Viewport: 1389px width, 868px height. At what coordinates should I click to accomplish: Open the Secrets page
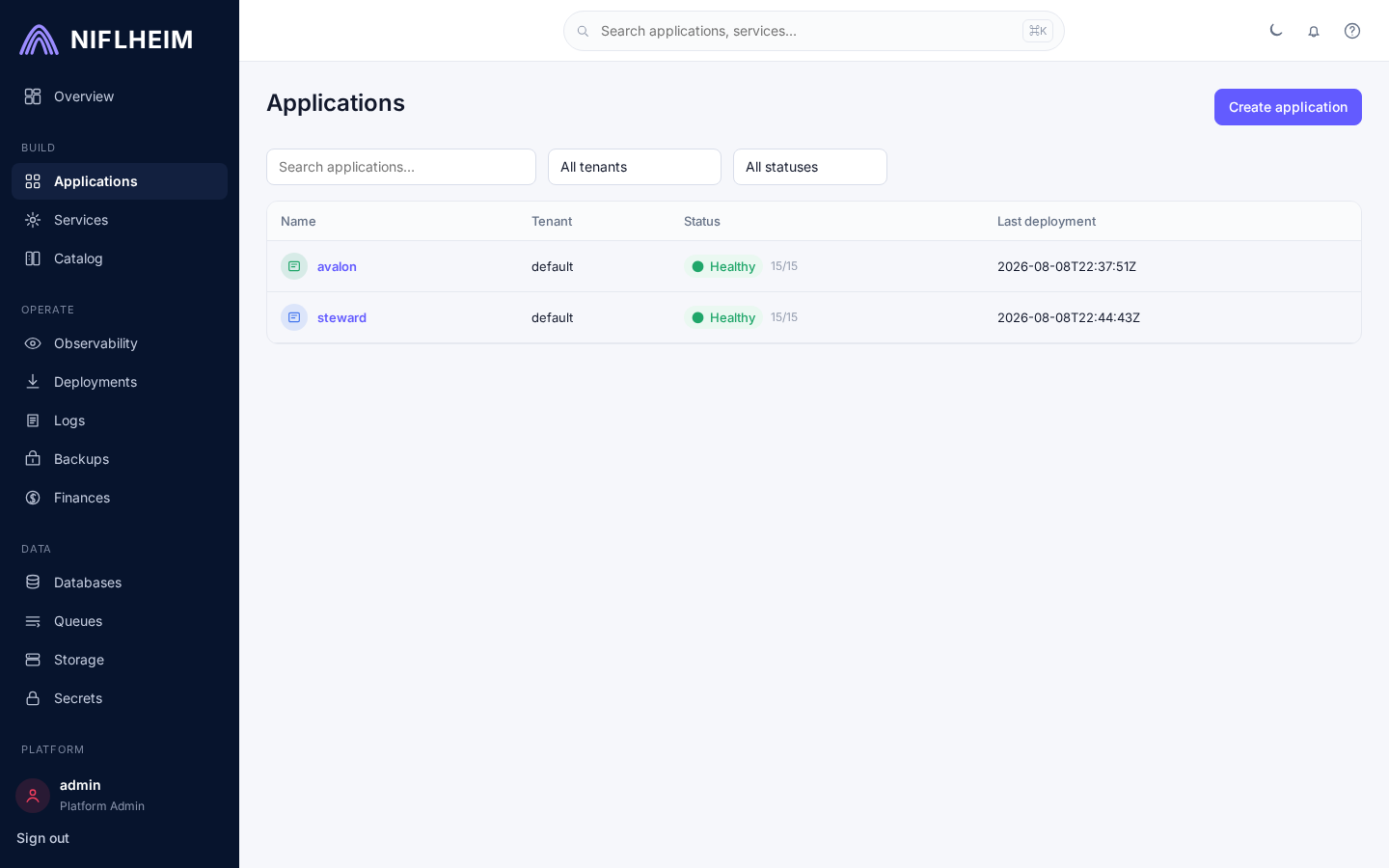(120, 698)
